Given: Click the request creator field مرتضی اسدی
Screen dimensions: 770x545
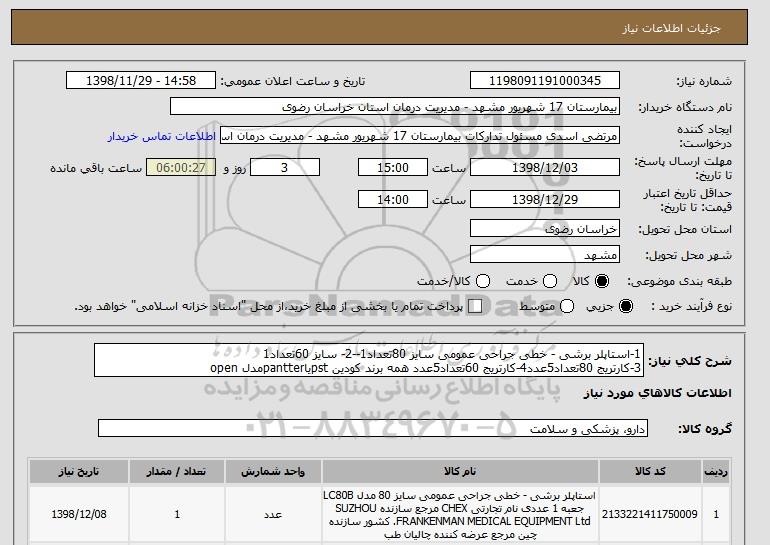Looking at the screenshot, I should coord(420,136).
